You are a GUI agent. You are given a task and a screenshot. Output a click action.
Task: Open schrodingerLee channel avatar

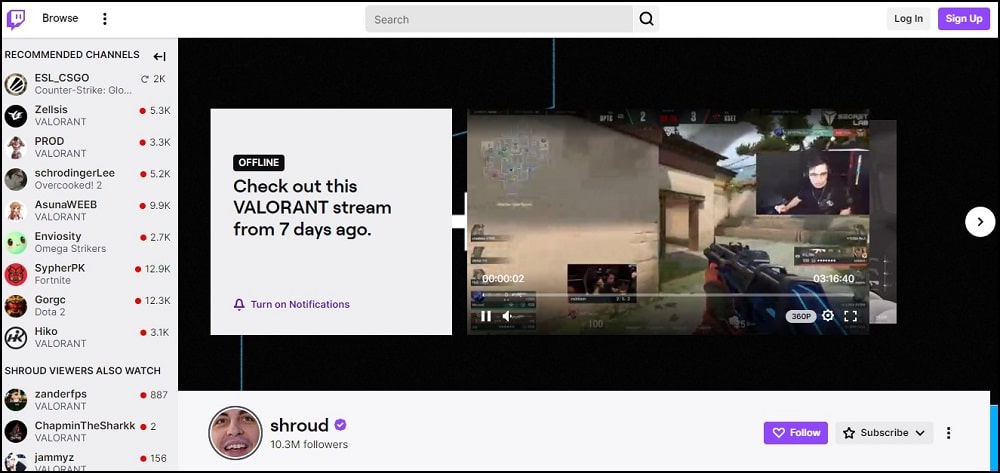[16, 179]
